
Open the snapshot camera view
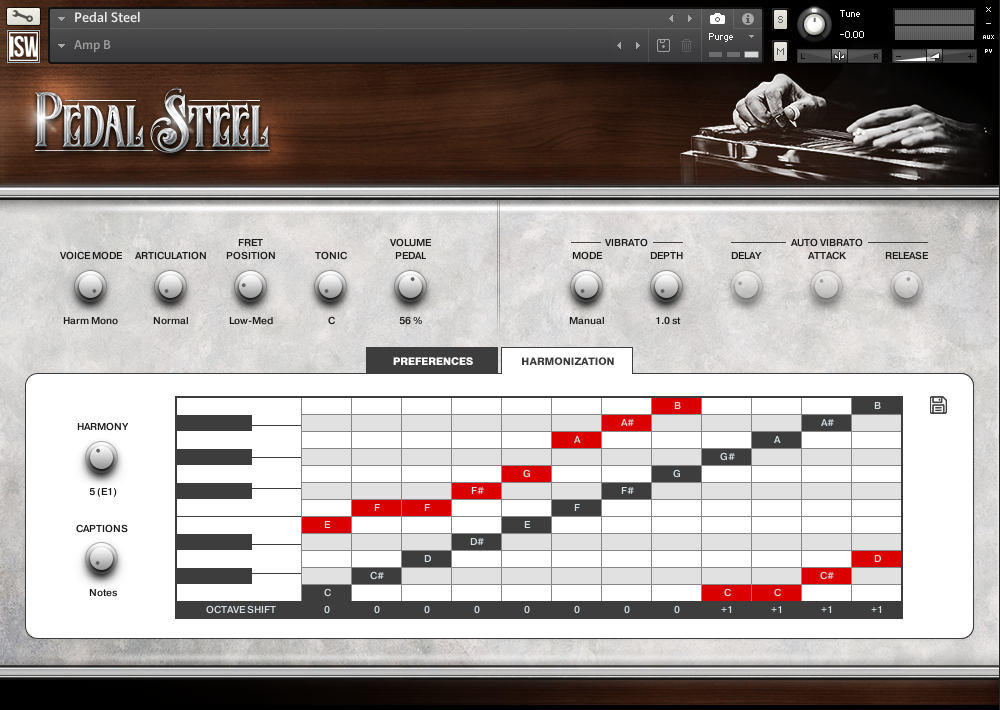click(x=717, y=18)
